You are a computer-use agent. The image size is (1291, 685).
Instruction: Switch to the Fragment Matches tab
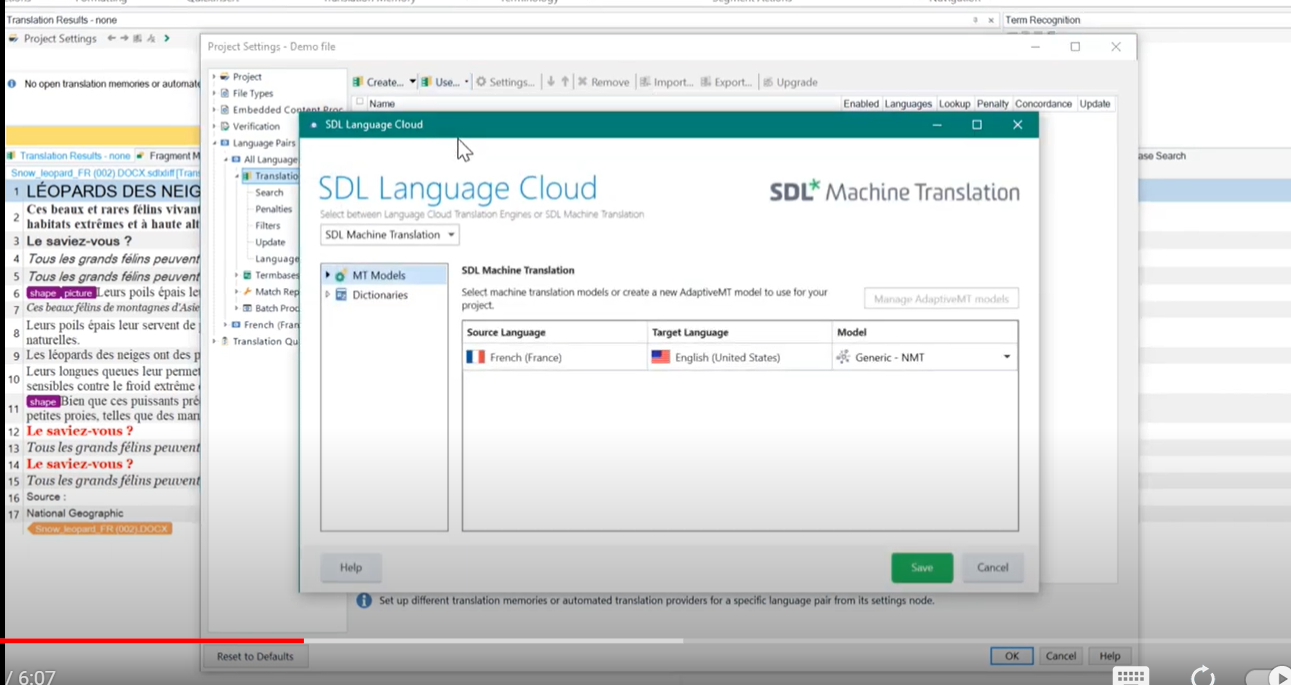coord(168,155)
